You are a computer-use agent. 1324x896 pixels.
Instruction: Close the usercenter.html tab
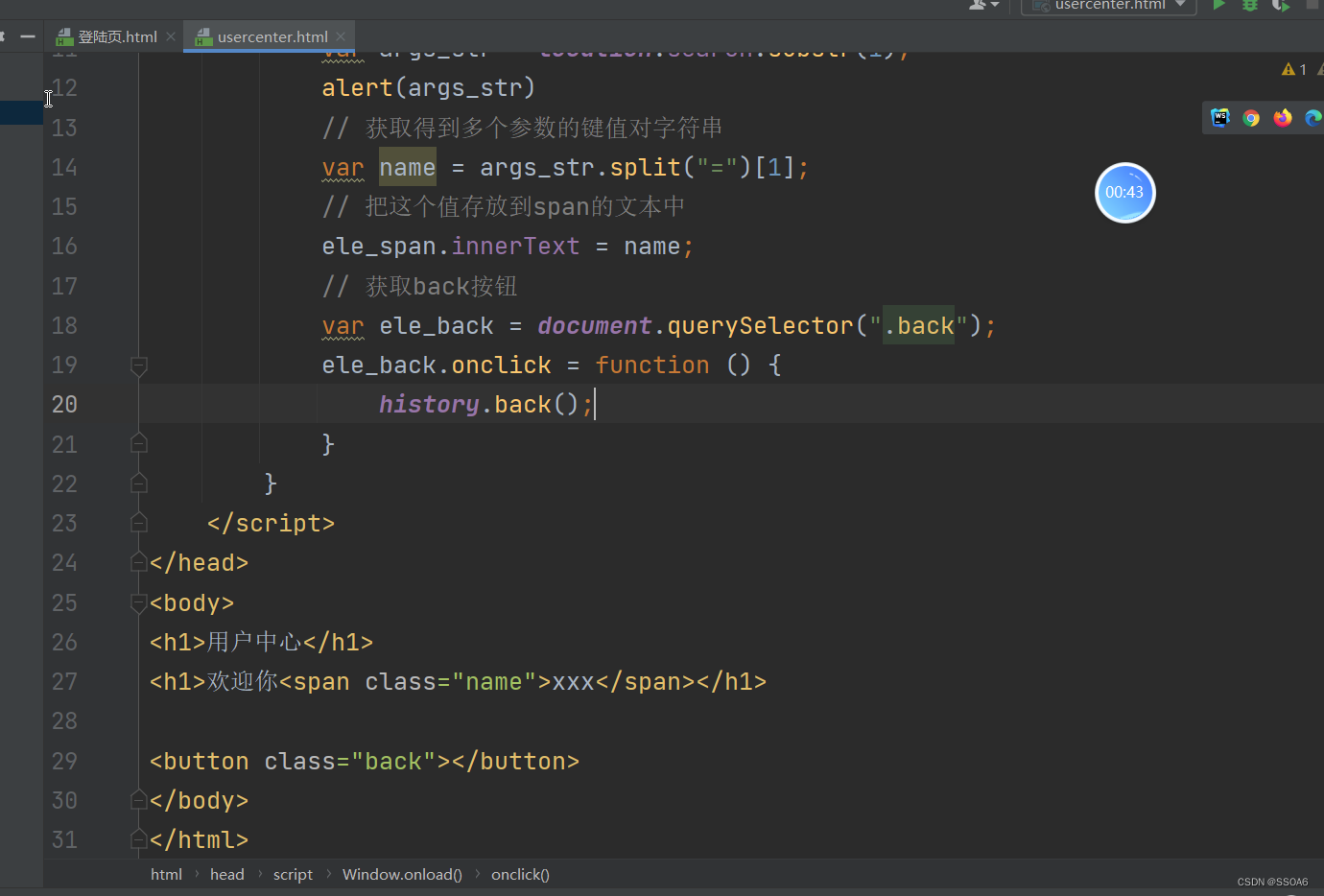[341, 36]
